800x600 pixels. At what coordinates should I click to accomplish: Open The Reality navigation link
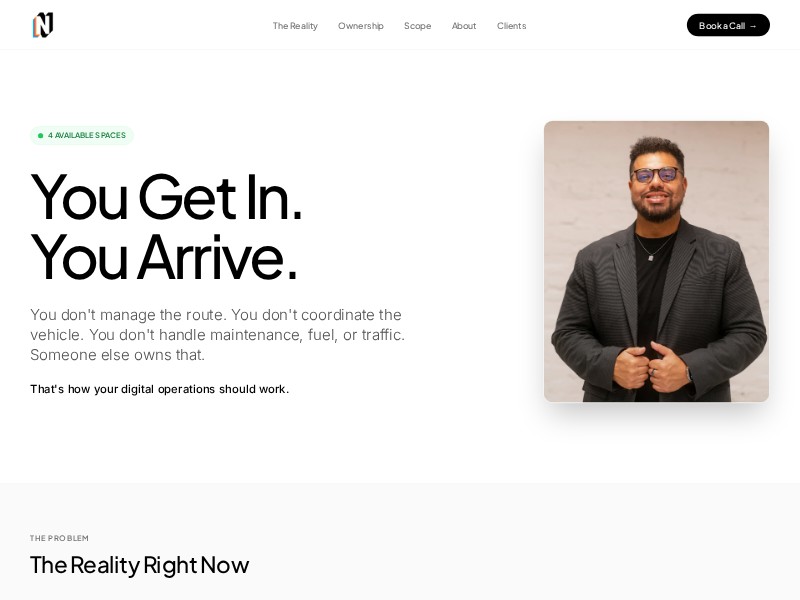click(295, 26)
